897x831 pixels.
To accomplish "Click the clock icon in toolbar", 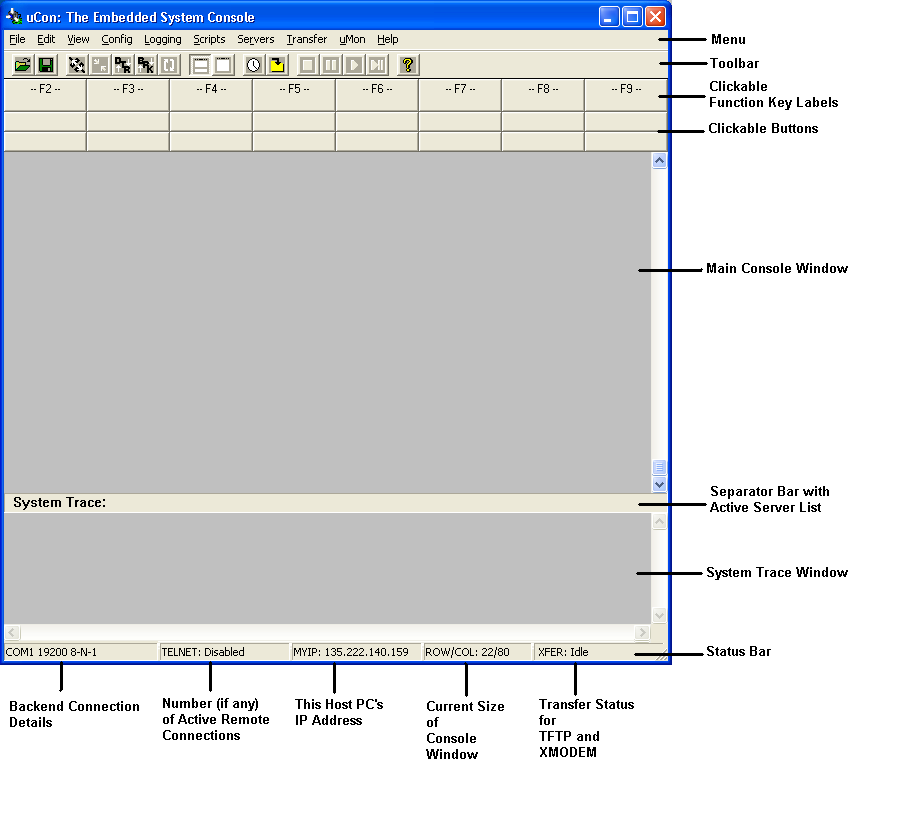I will pyautogui.click(x=254, y=65).
